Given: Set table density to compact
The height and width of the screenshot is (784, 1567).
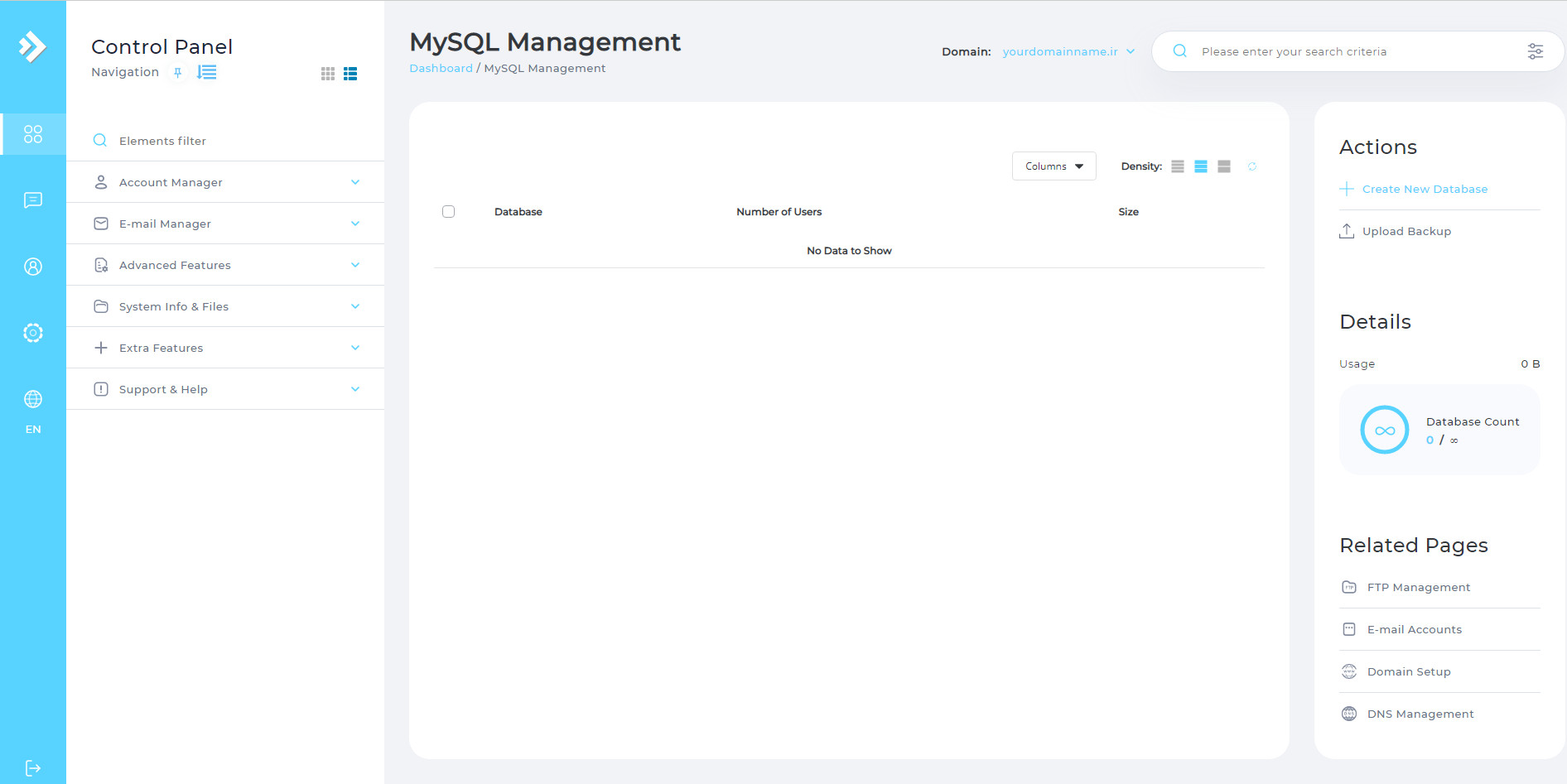Looking at the screenshot, I should point(1178,166).
